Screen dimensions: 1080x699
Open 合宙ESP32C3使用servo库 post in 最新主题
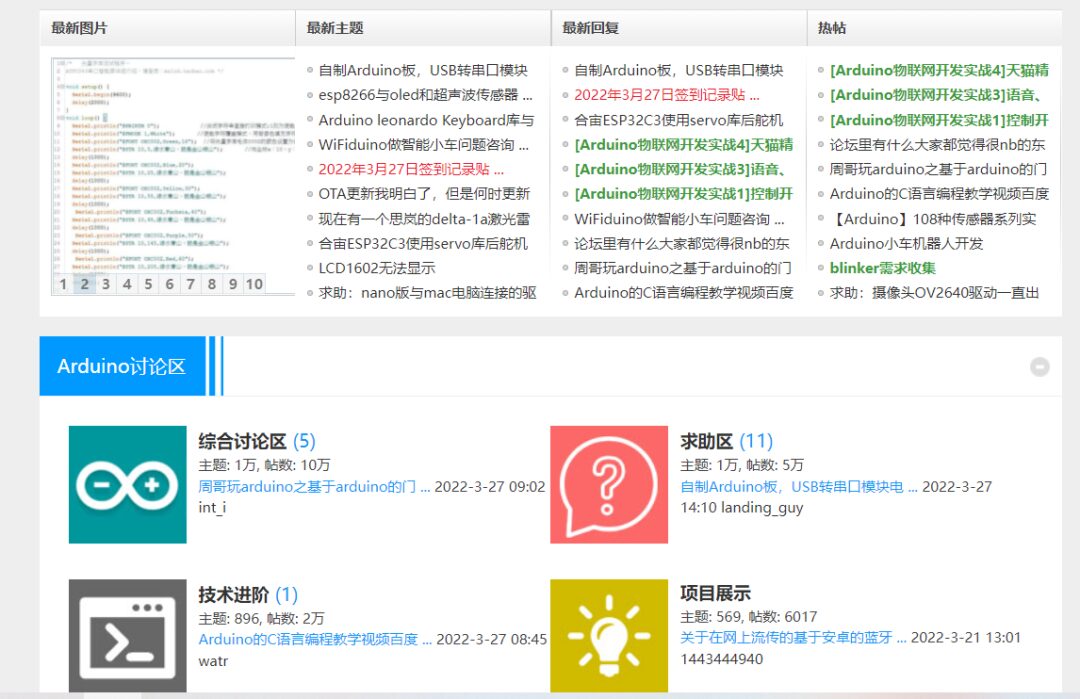[423, 243]
